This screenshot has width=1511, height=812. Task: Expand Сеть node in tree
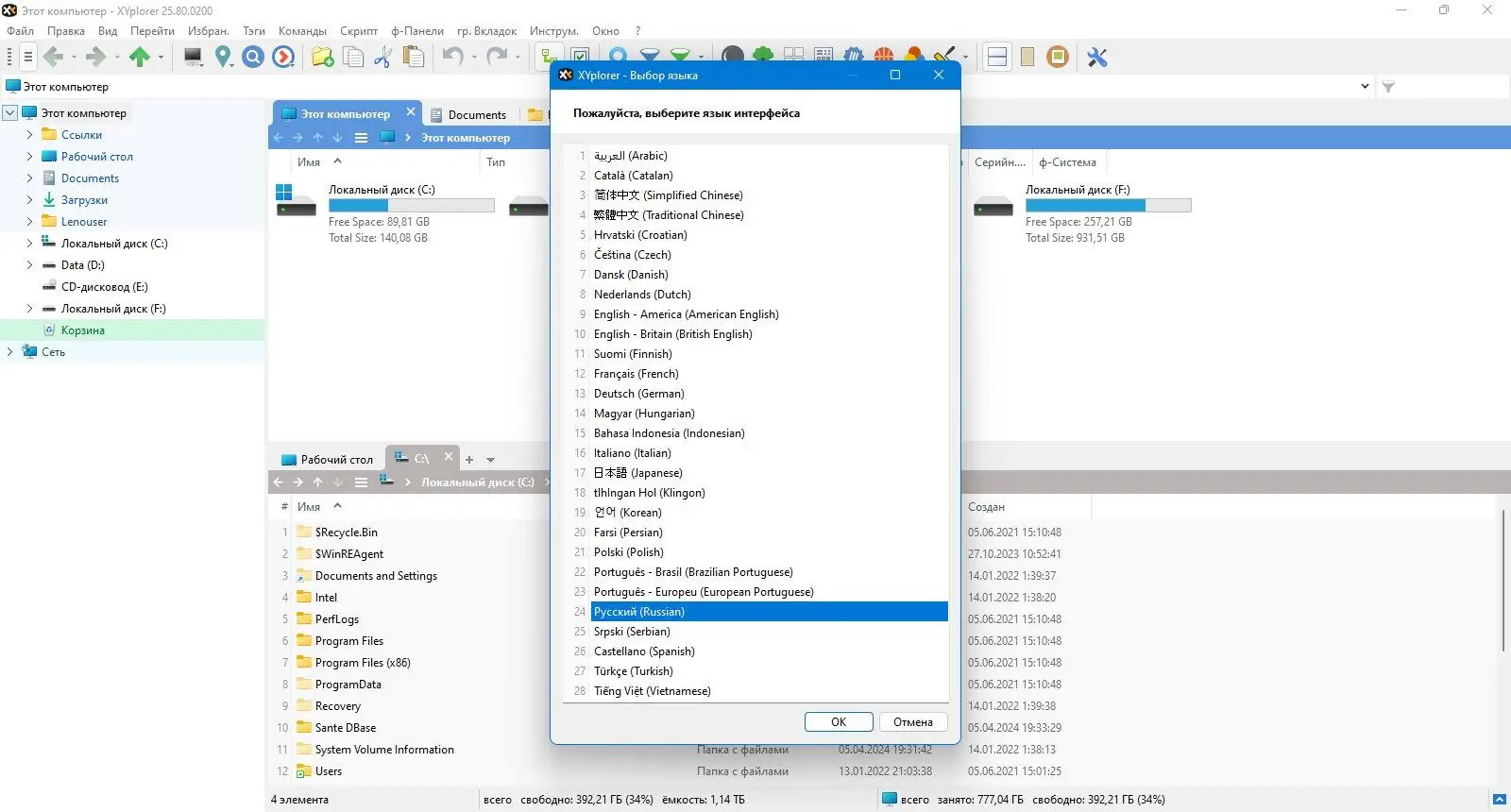point(10,352)
